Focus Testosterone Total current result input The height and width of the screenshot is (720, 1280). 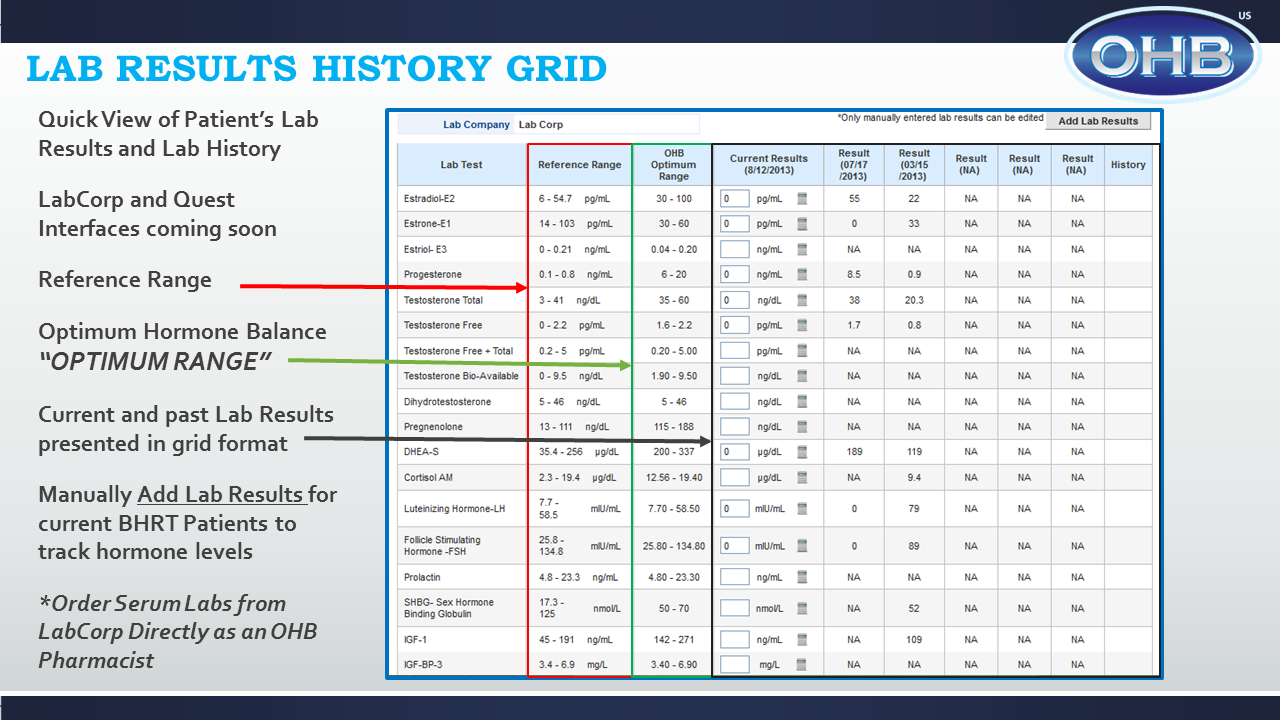735,300
